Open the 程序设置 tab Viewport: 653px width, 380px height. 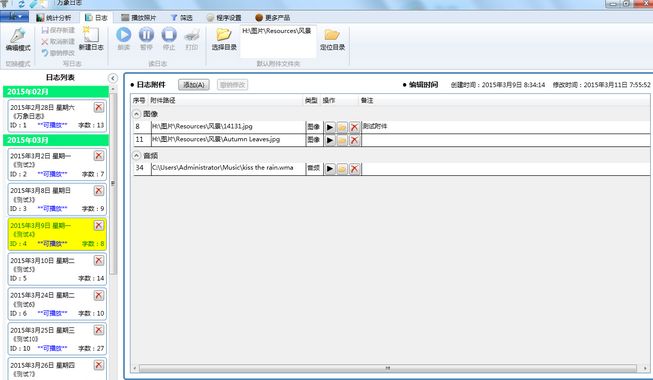coord(224,18)
